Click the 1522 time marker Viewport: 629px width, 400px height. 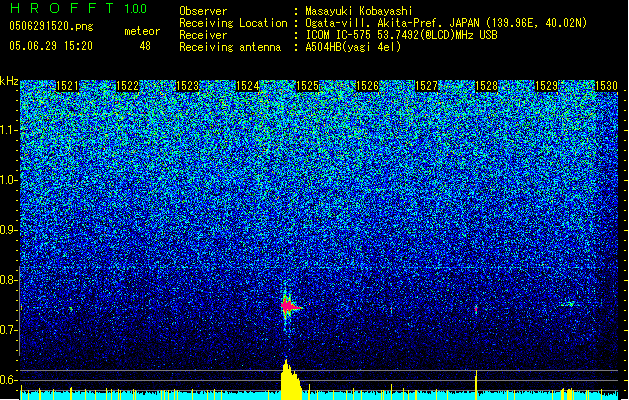(128, 86)
